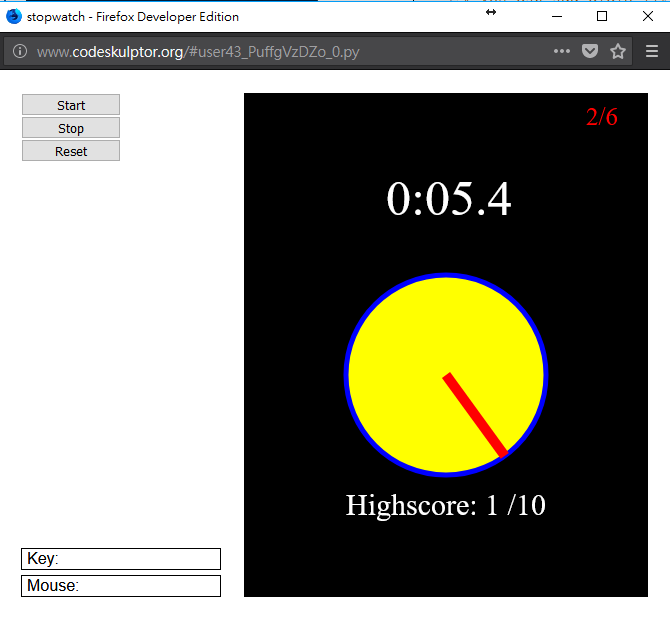Maximize the Firefox window

point(602,16)
